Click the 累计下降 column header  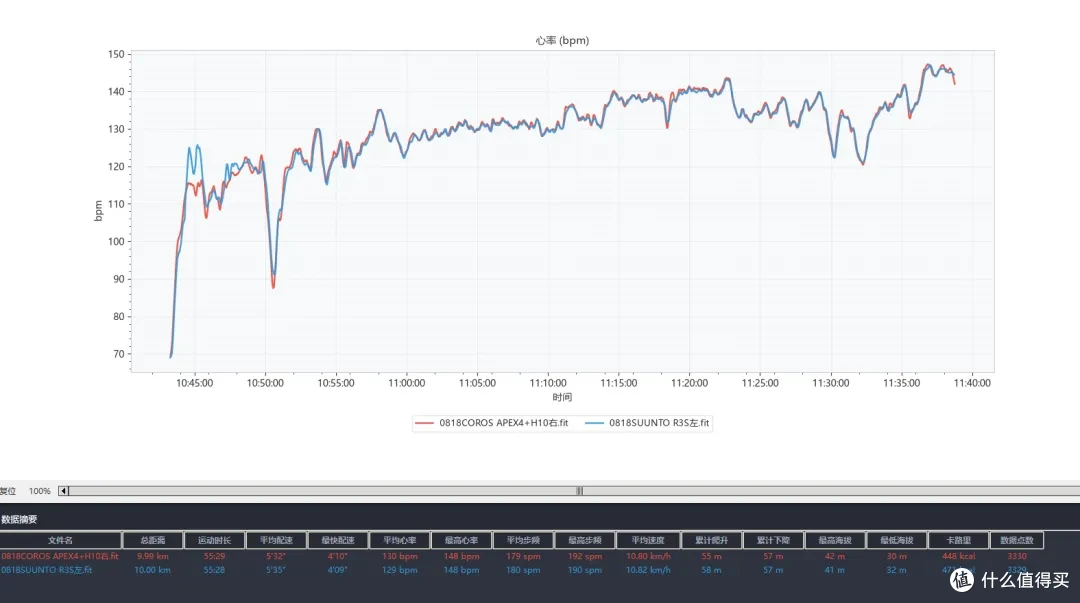(x=773, y=540)
